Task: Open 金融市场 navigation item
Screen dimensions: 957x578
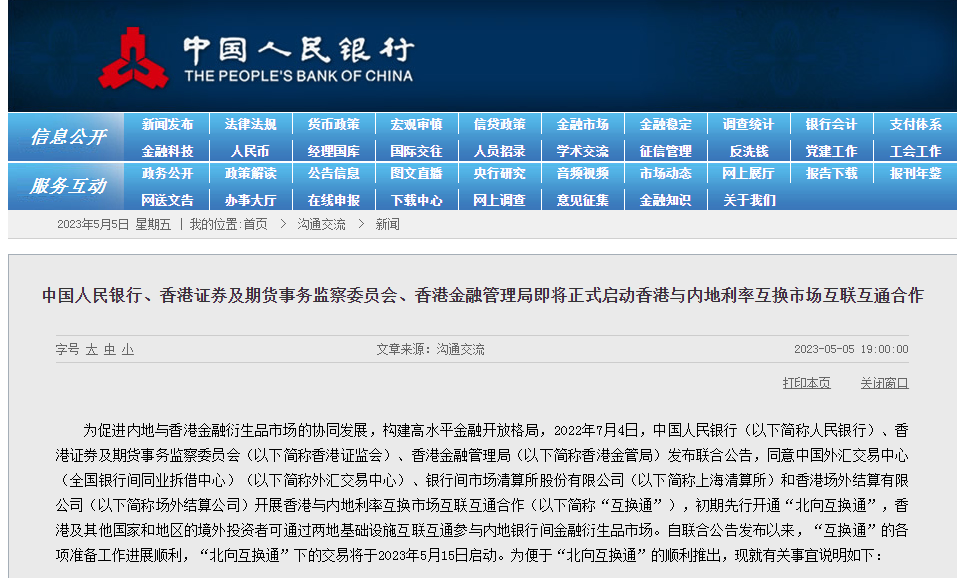Action: (x=582, y=125)
